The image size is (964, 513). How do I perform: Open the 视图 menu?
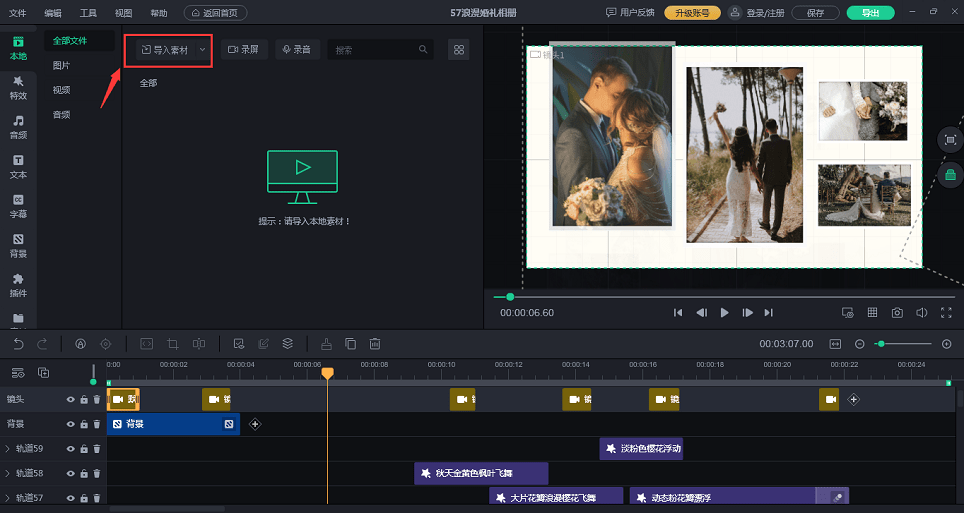[x=124, y=13]
